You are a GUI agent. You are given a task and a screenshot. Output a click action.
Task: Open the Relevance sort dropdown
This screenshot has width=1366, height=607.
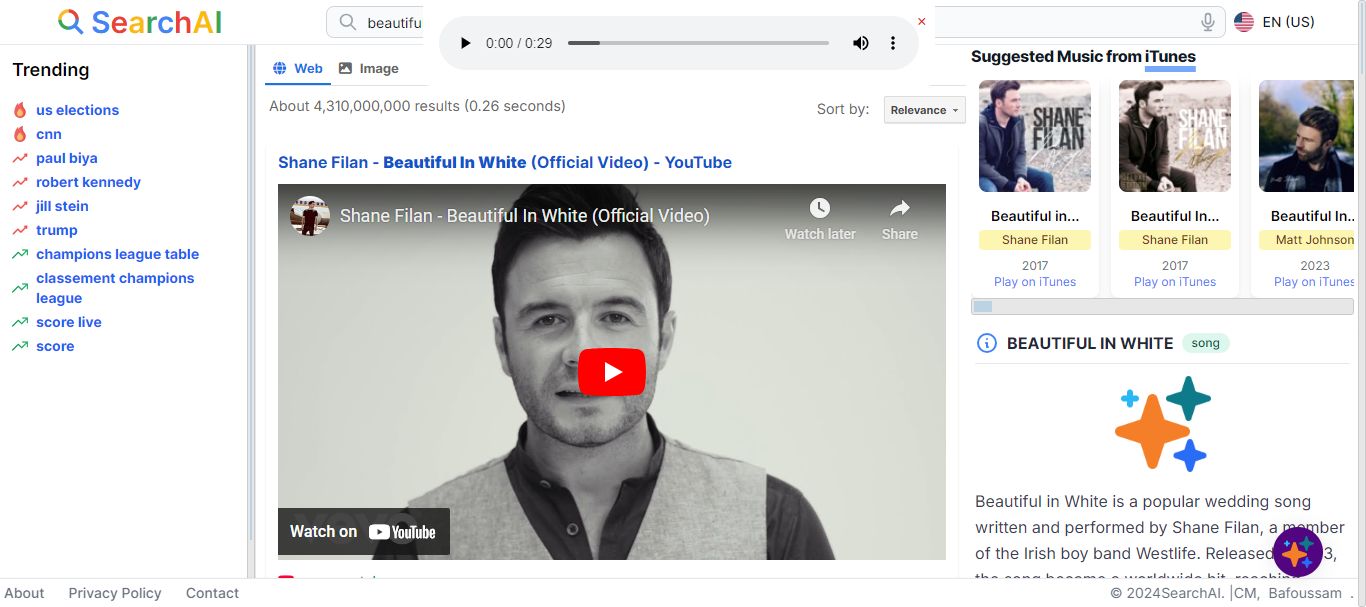[x=925, y=110]
